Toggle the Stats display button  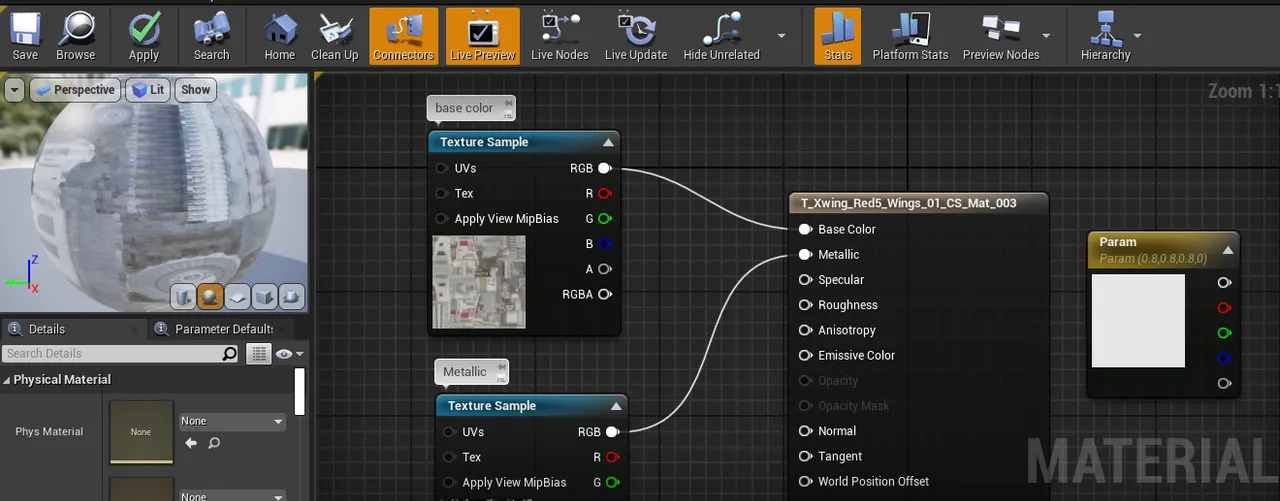[838, 36]
